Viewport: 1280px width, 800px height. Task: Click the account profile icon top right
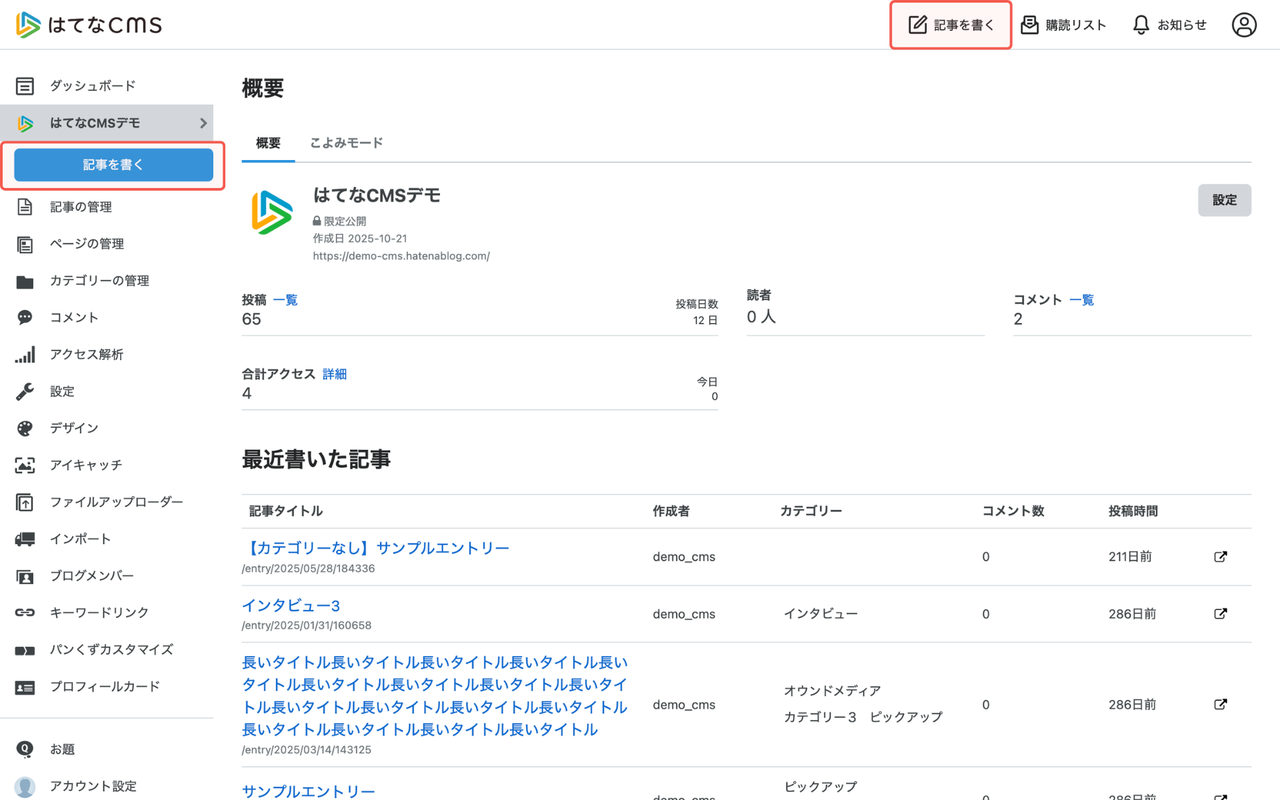(1244, 24)
